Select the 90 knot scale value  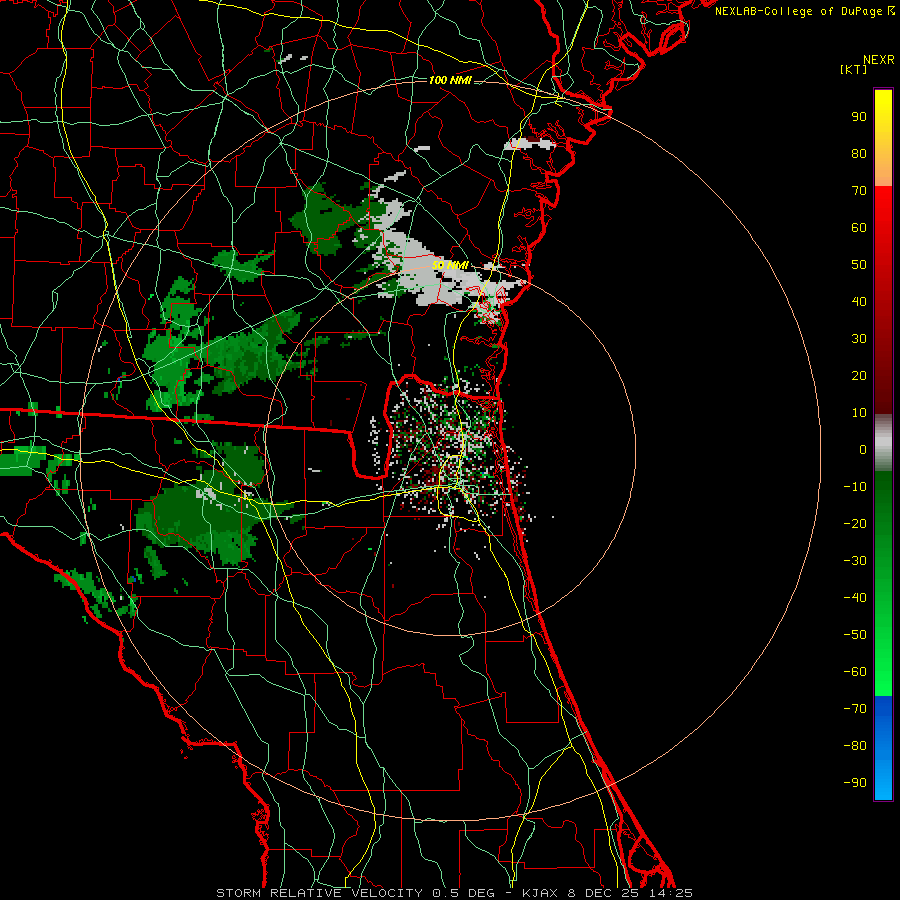859,117
